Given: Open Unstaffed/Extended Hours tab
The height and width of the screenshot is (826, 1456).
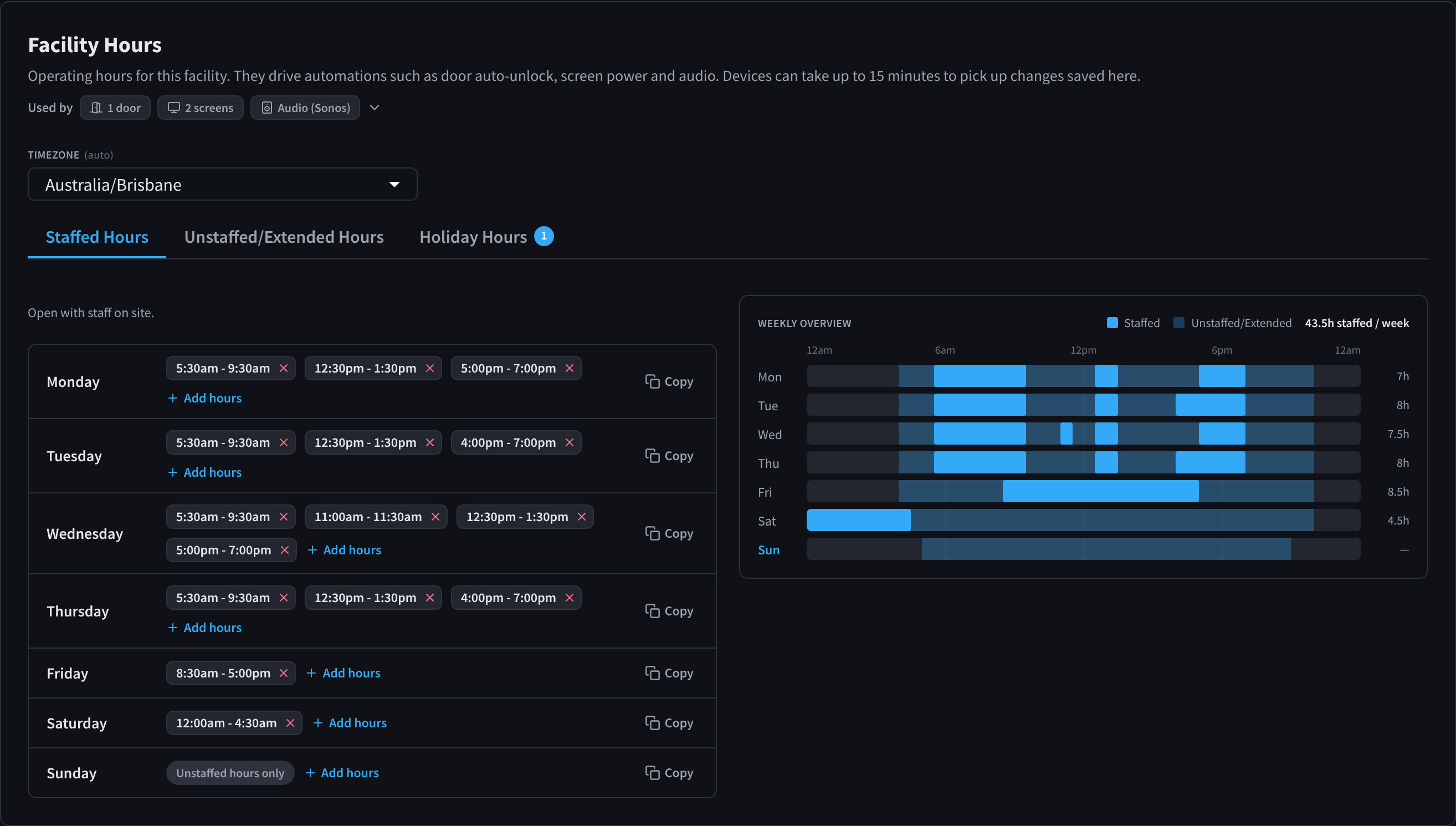Looking at the screenshot, I should click(284, 237).
